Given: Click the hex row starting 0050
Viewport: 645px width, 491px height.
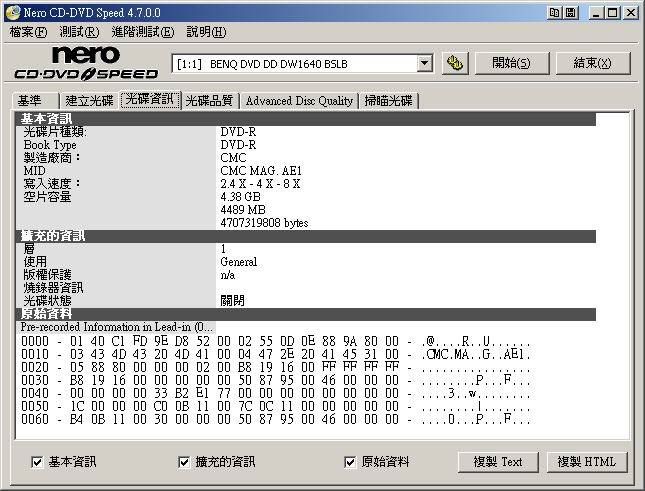Looking at the screenshot, I should (276, 406).
